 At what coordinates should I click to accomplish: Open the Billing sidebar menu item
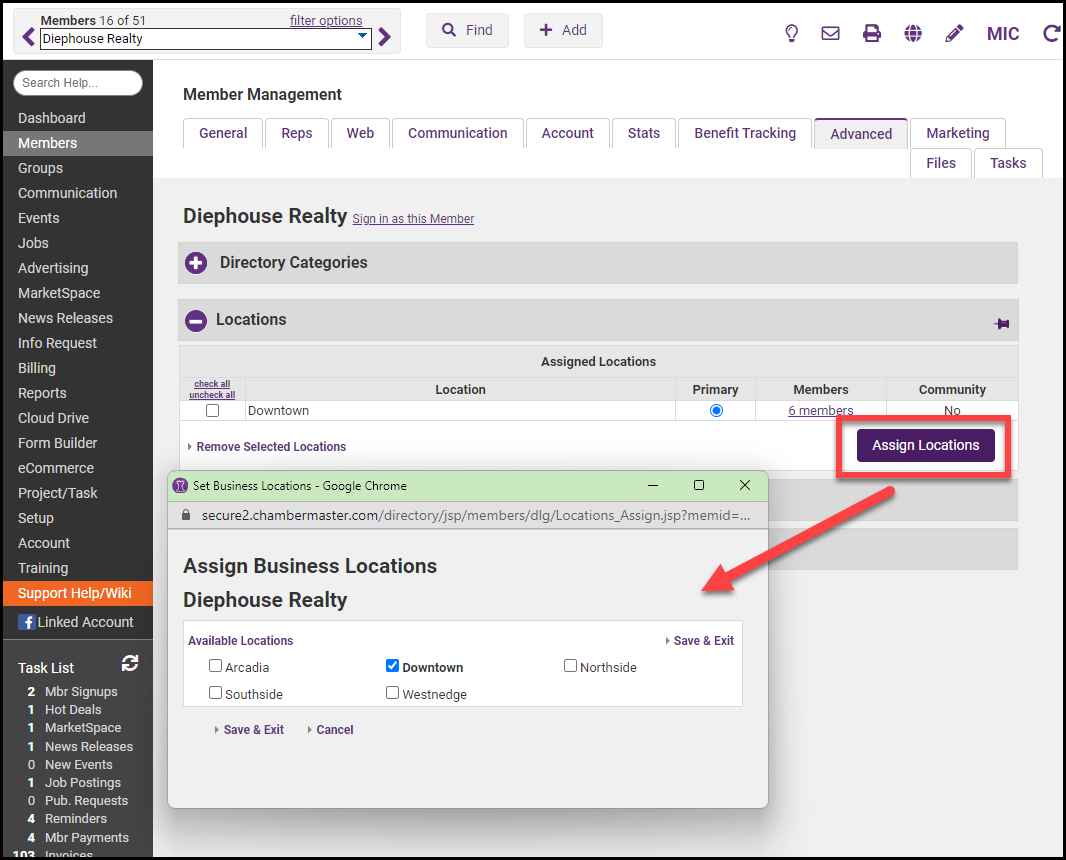click(37, 368)
